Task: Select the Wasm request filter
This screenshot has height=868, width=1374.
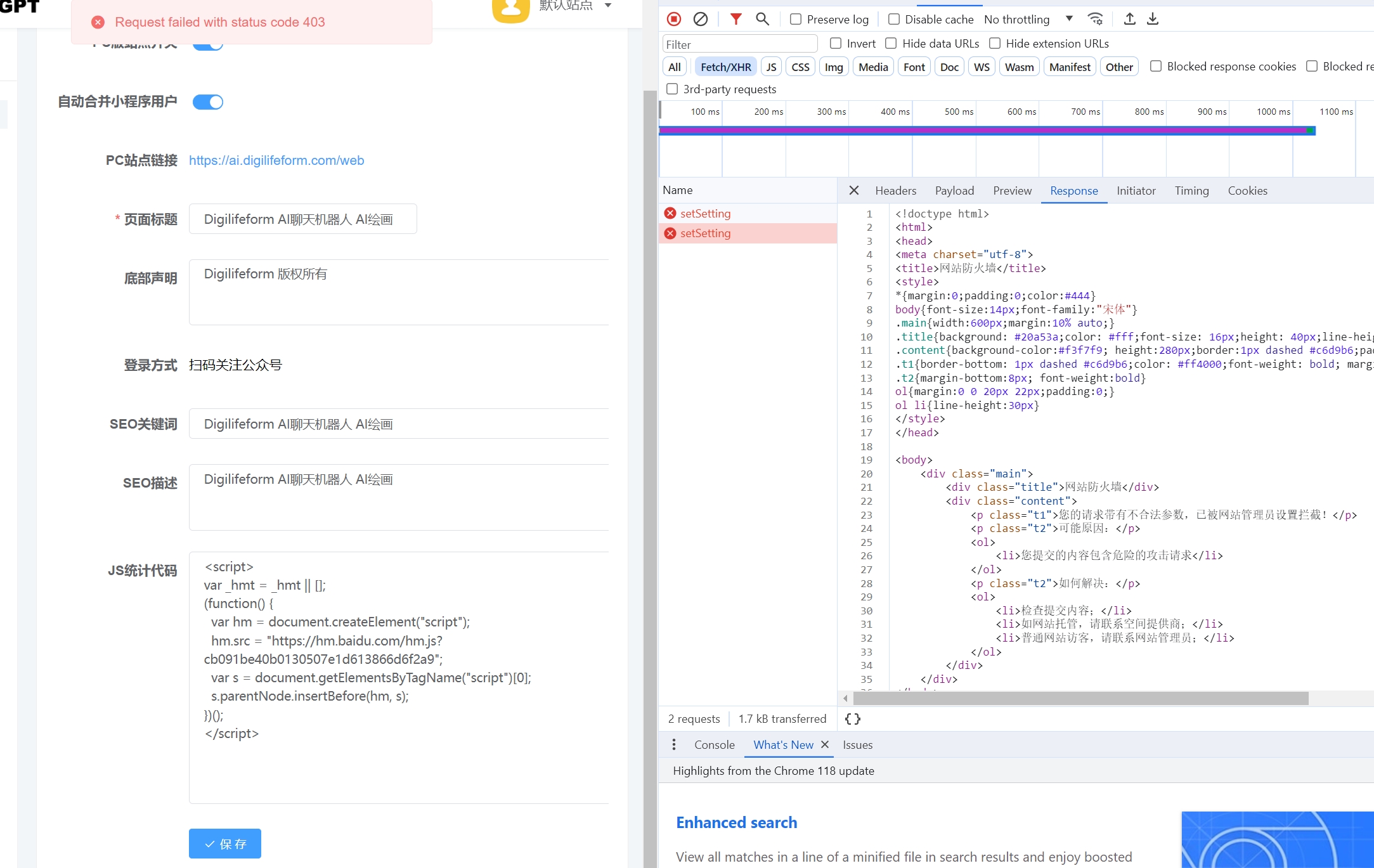Action: pos(1019,67)
